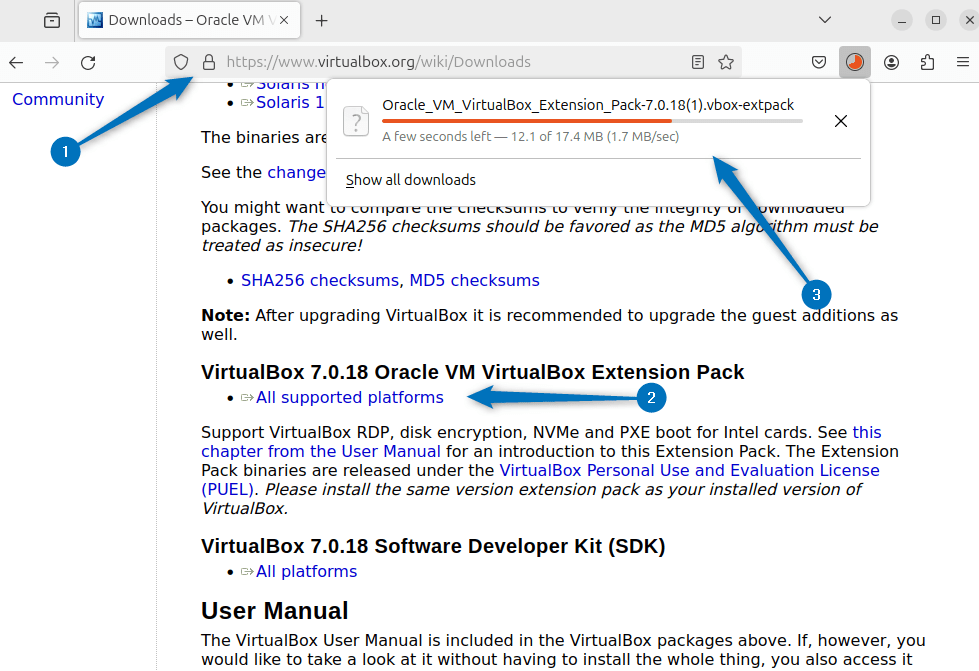Open the SHA256 checksums link
Image resolution: width=979 pixels, height=671 pixels.
click(320, 280)
